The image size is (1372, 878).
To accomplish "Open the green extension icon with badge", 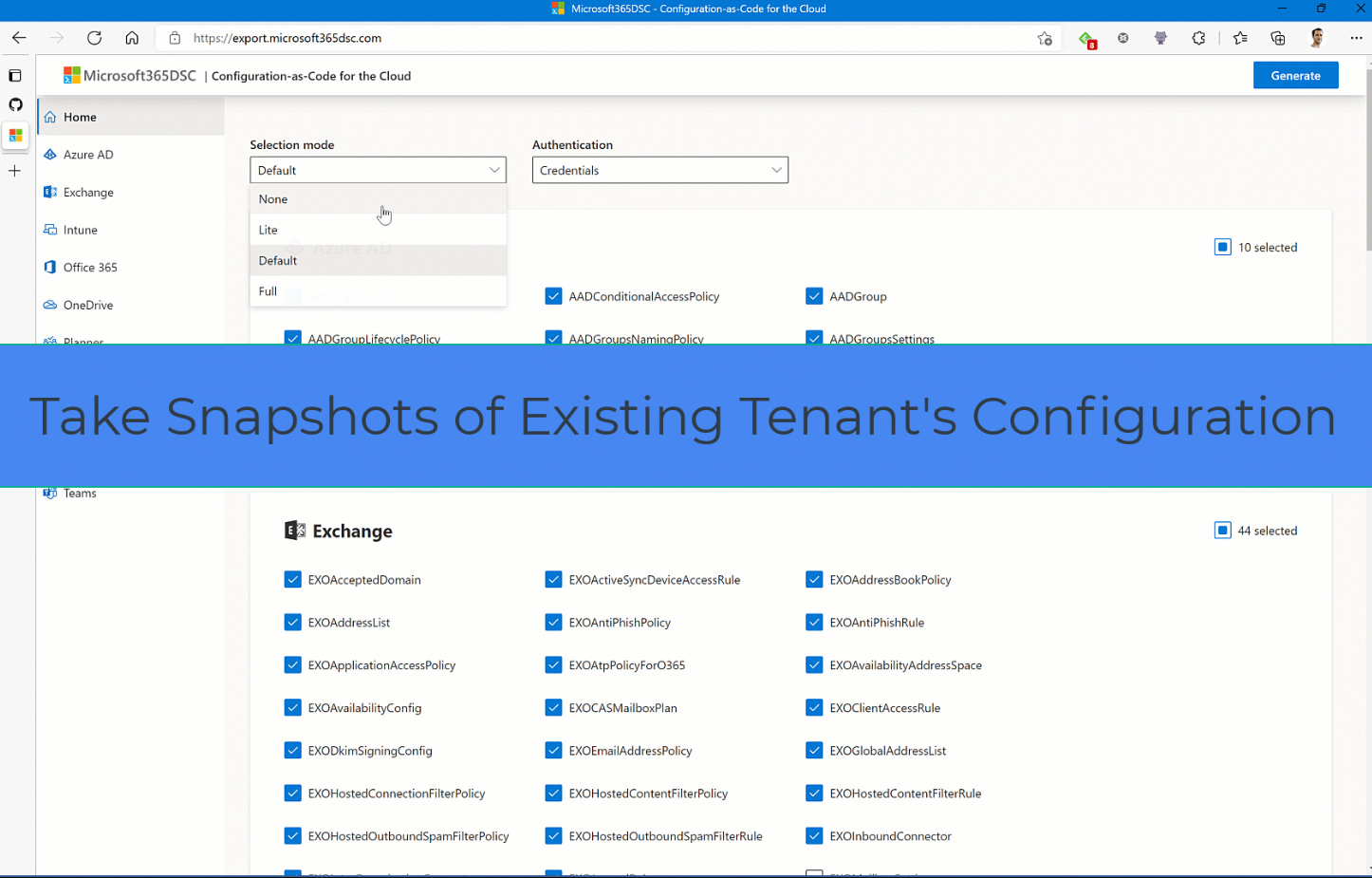I will tap(1086, 39).
